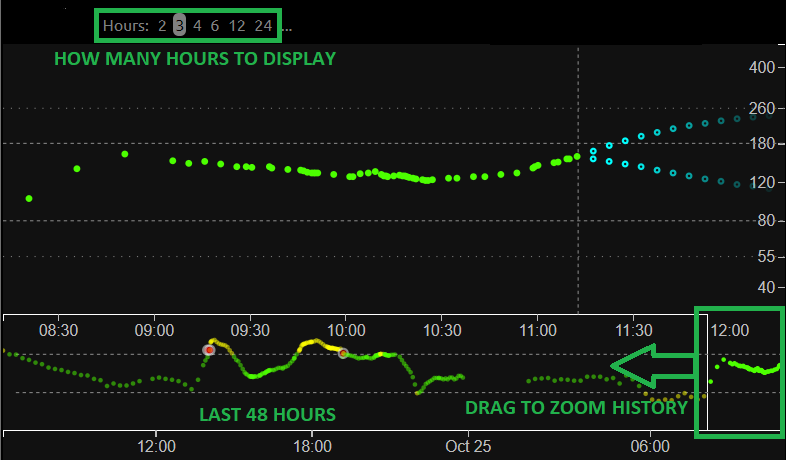Click the 10:30 time label on the main axis

point(442,330)
